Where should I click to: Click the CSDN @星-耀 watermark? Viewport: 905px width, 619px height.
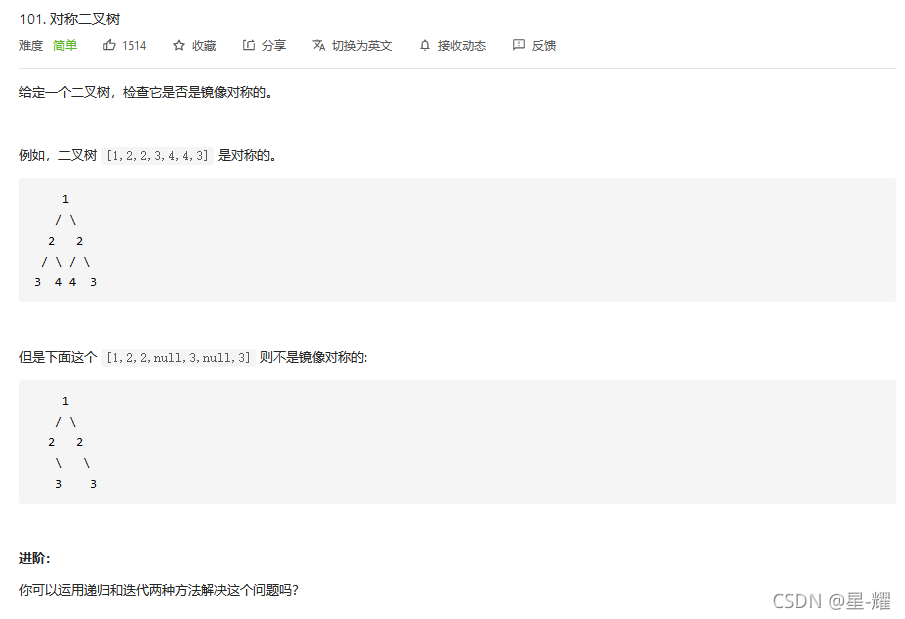point(834,600)
